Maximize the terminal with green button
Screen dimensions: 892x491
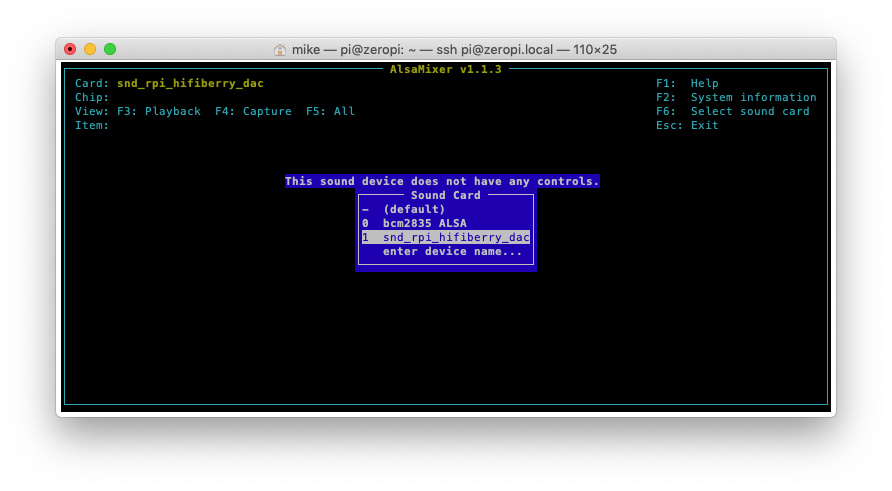[x=110, y=49]
